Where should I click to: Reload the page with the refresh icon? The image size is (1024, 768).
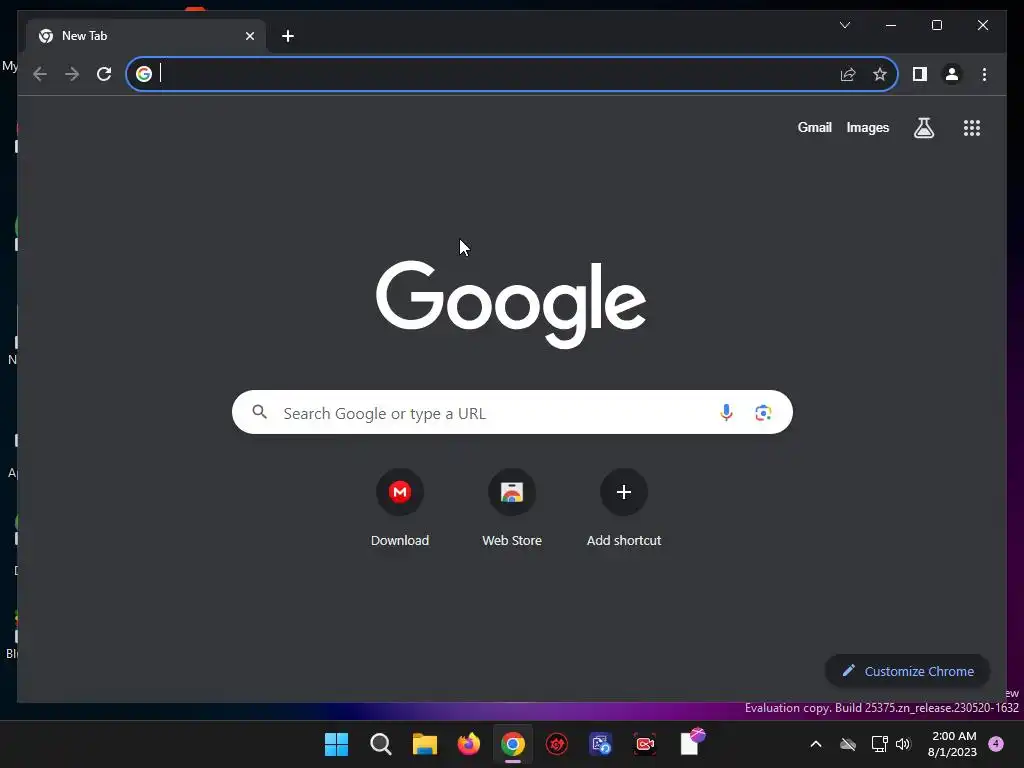click(104, 74)
